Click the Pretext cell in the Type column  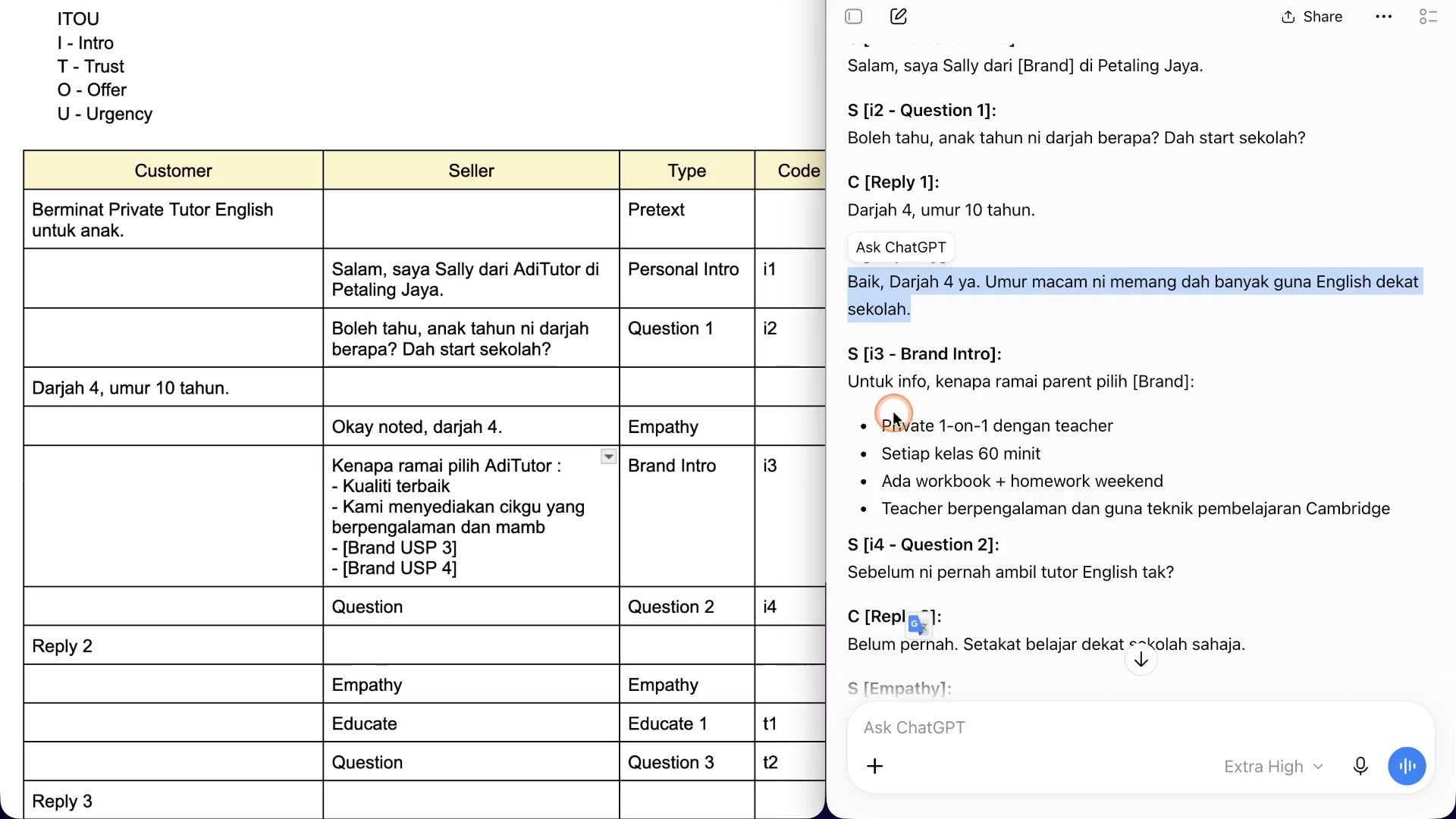pos(687,219)
